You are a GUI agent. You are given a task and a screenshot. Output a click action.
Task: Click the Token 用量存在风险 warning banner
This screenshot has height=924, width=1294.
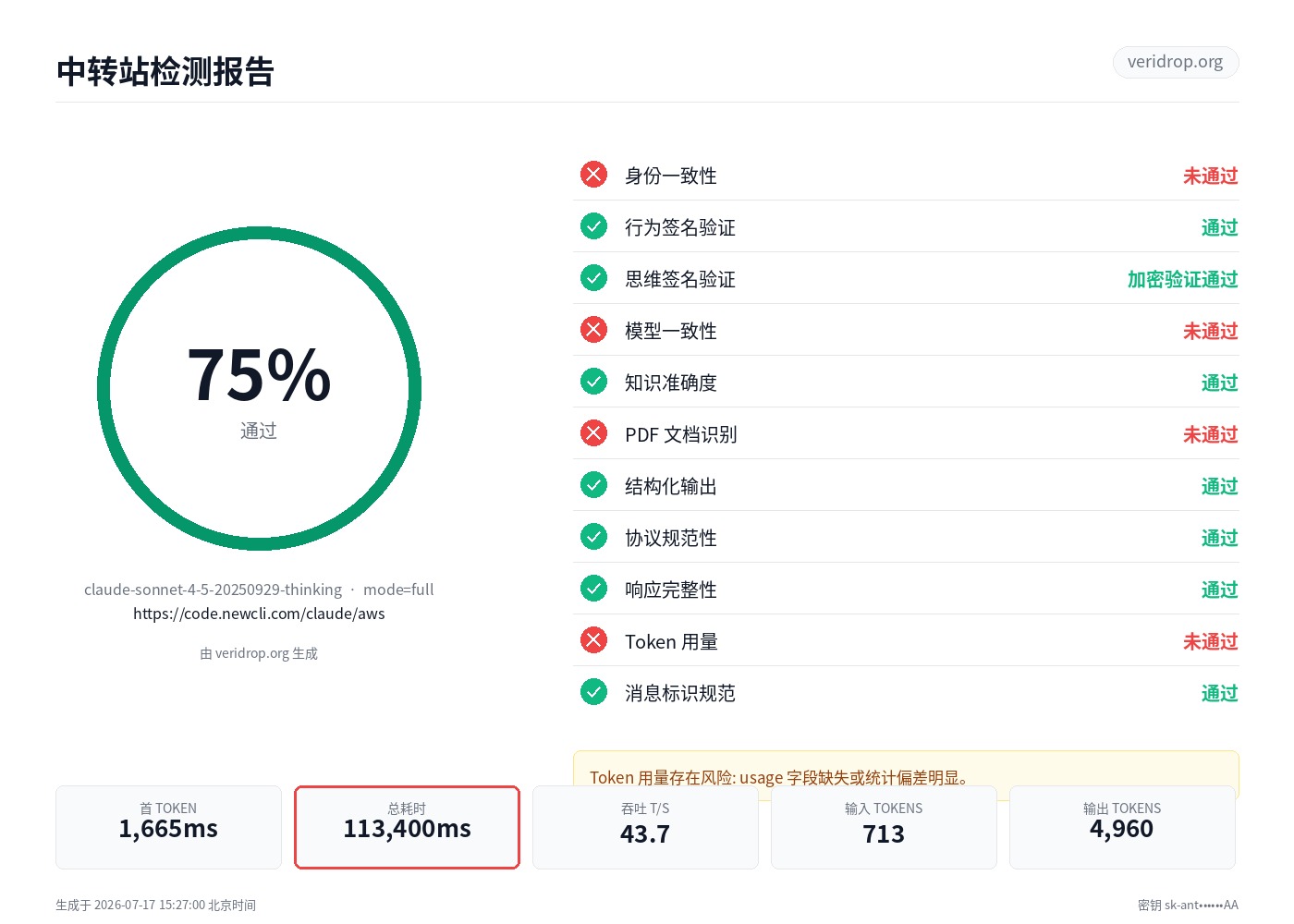tap(906, 774)
